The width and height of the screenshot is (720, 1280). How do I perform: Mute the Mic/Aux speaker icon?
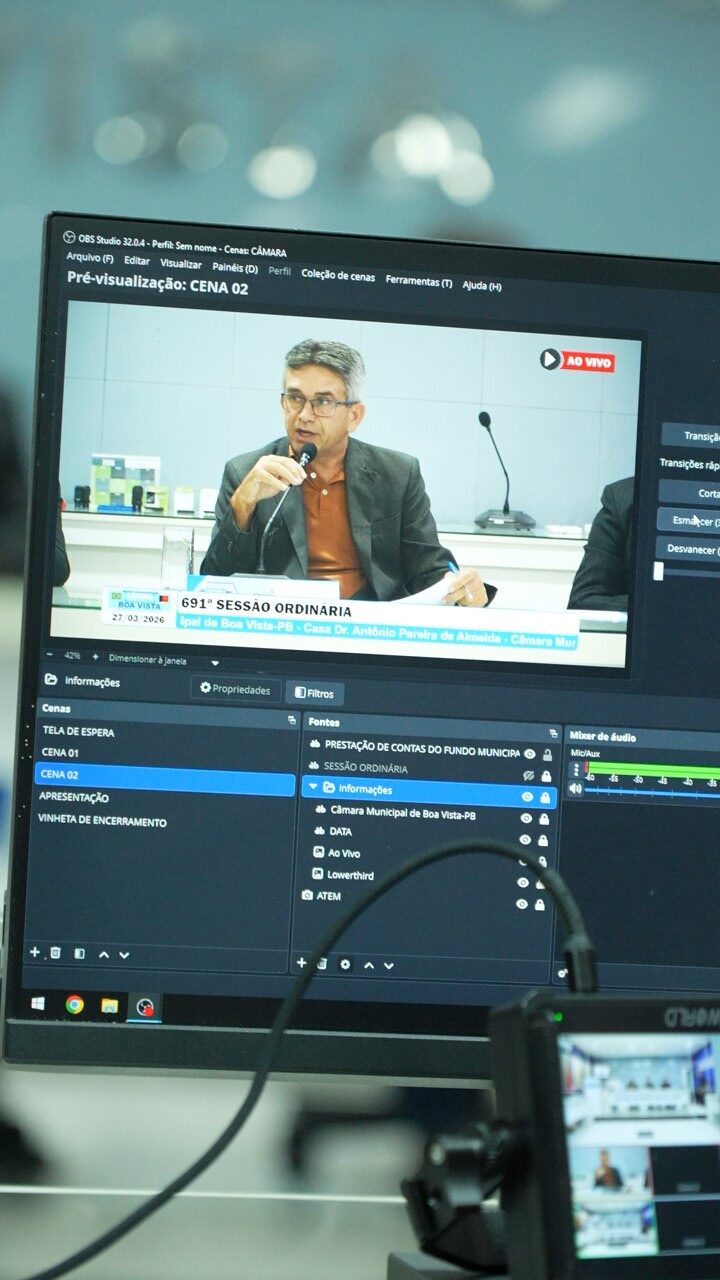[x=575, y=788]
